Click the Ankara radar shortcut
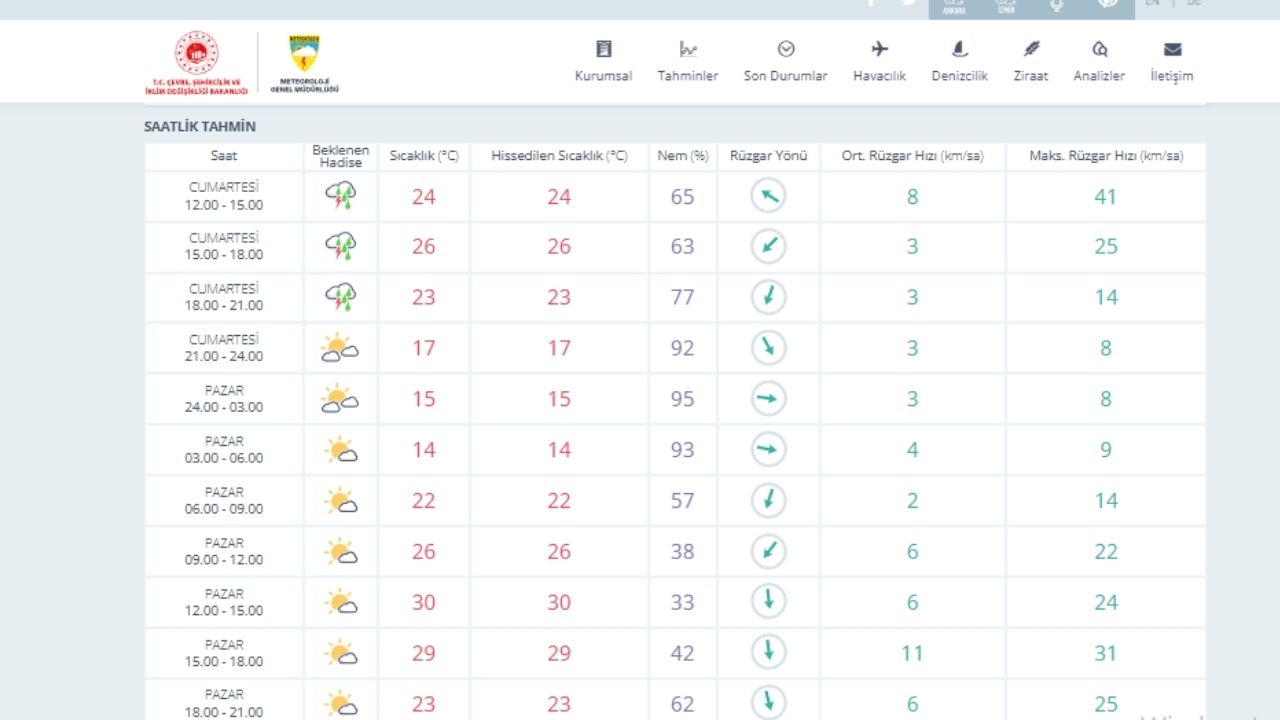Viewport: 1280px width, 720px height. click(954, 6)
